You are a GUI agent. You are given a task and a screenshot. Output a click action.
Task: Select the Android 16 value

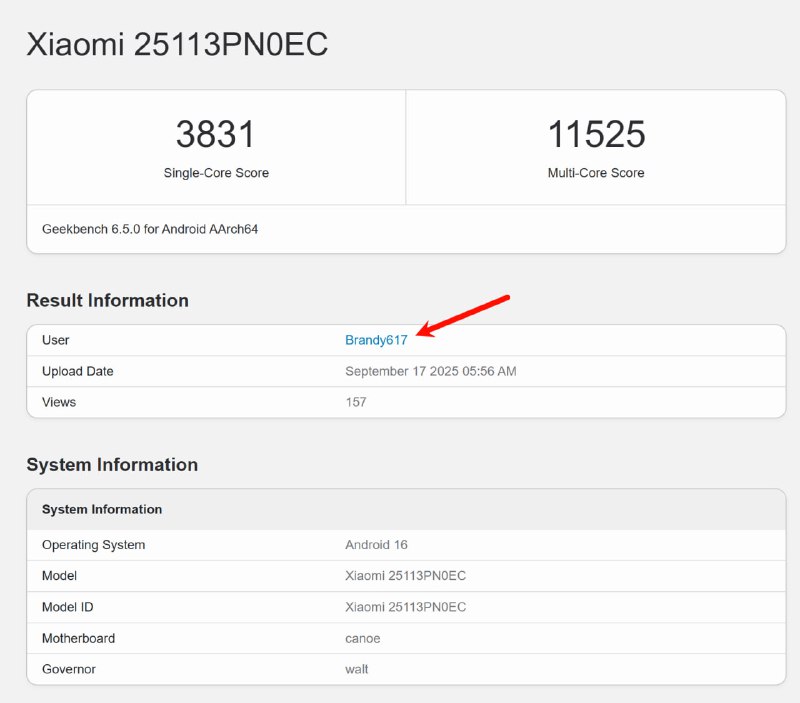click(376, 545)
